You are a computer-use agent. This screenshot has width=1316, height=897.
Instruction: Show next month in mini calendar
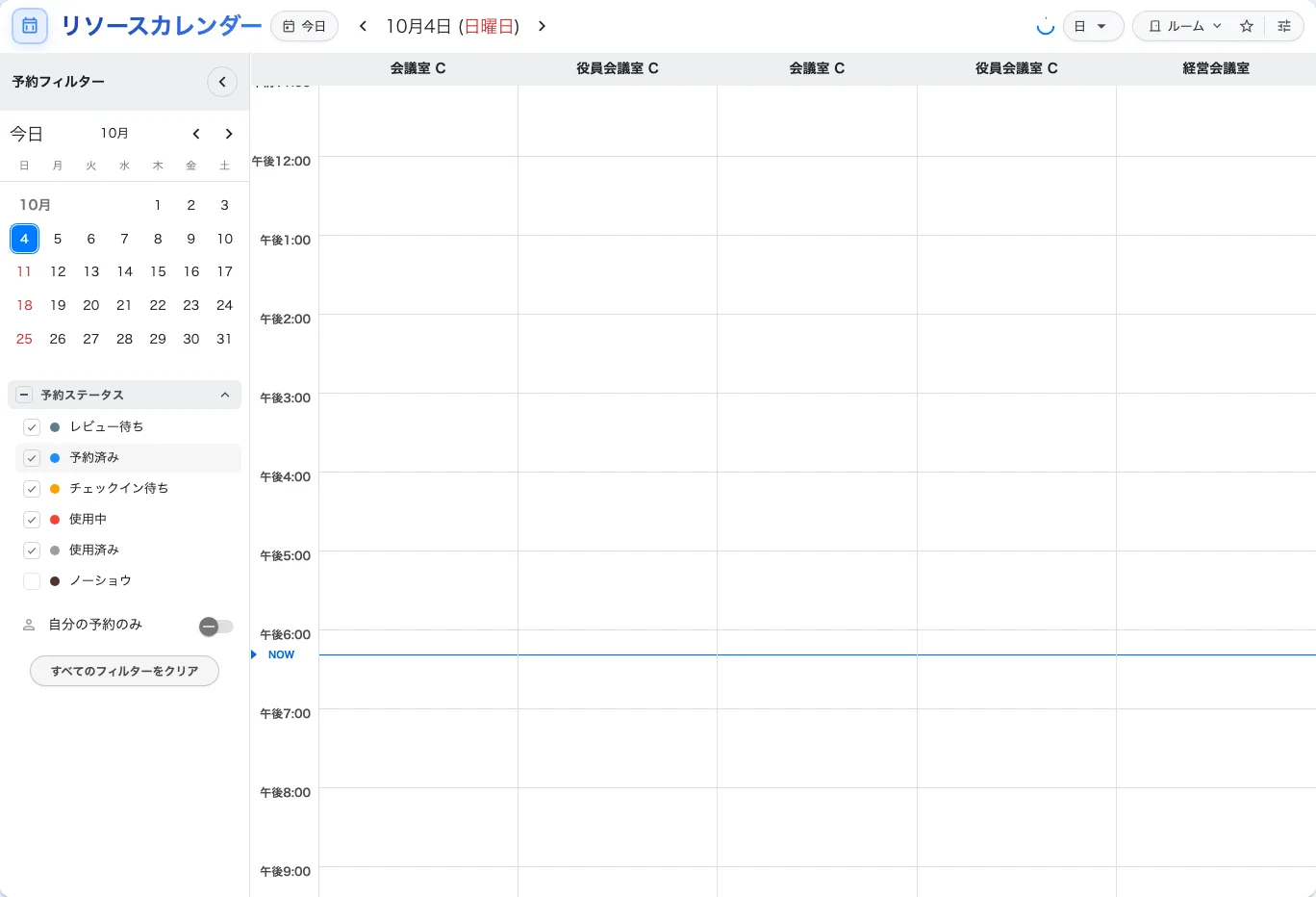click(229, 134)
